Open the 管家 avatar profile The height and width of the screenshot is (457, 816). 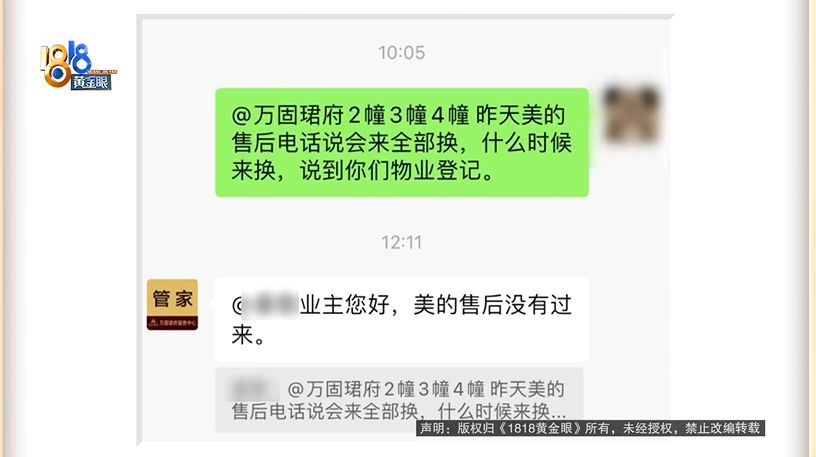click(x=172, y=304)
